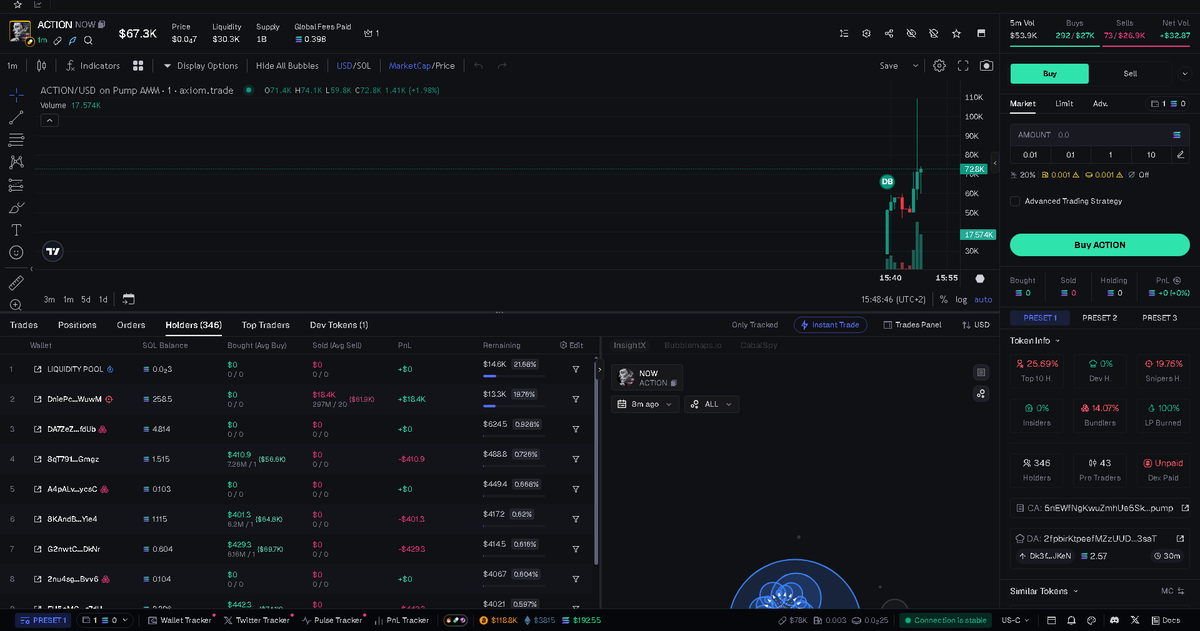1200x631 pixels.
Task: Select the crosshair cursor drawing tool
Action: [16, 95]
